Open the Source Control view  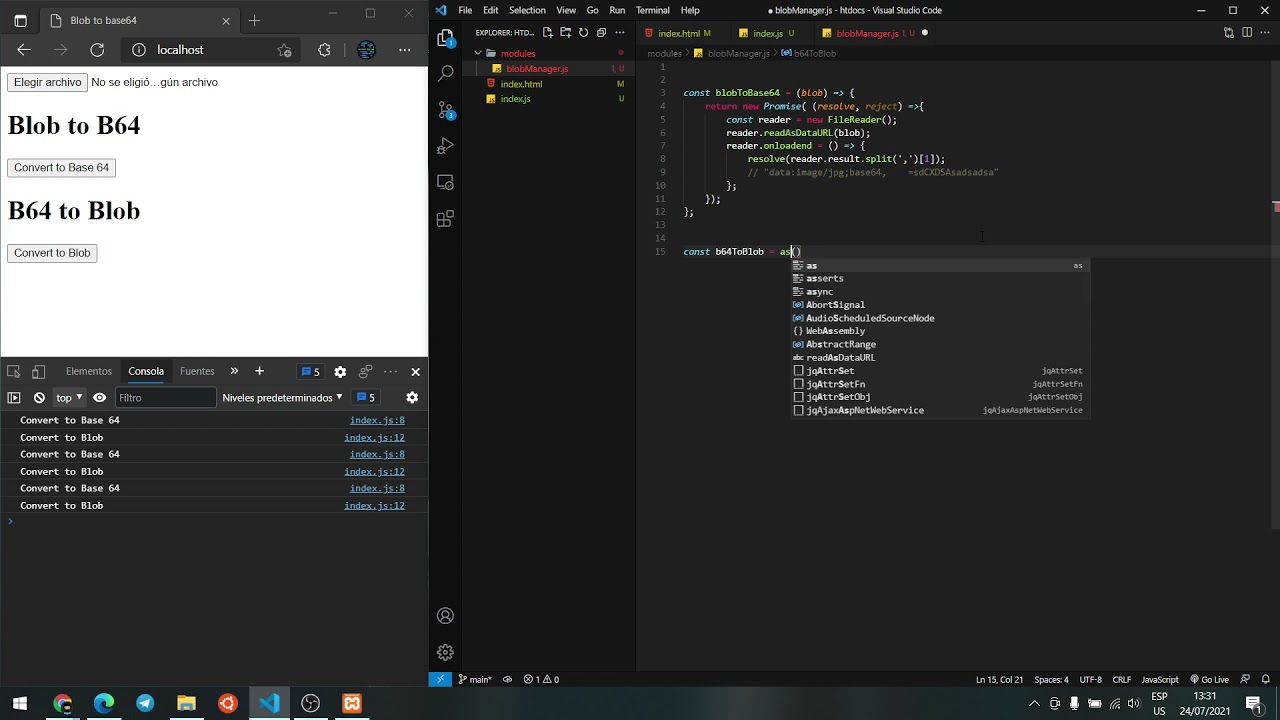click(446, 110)
